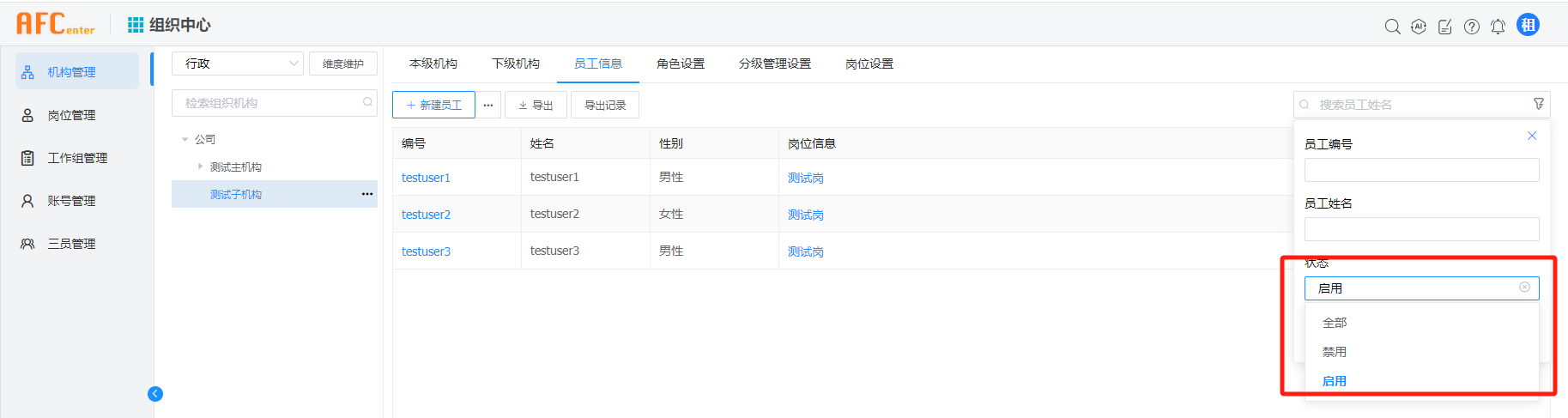Open notifications bell icon
The image size is (1568, 418).
coord(1498,27)
